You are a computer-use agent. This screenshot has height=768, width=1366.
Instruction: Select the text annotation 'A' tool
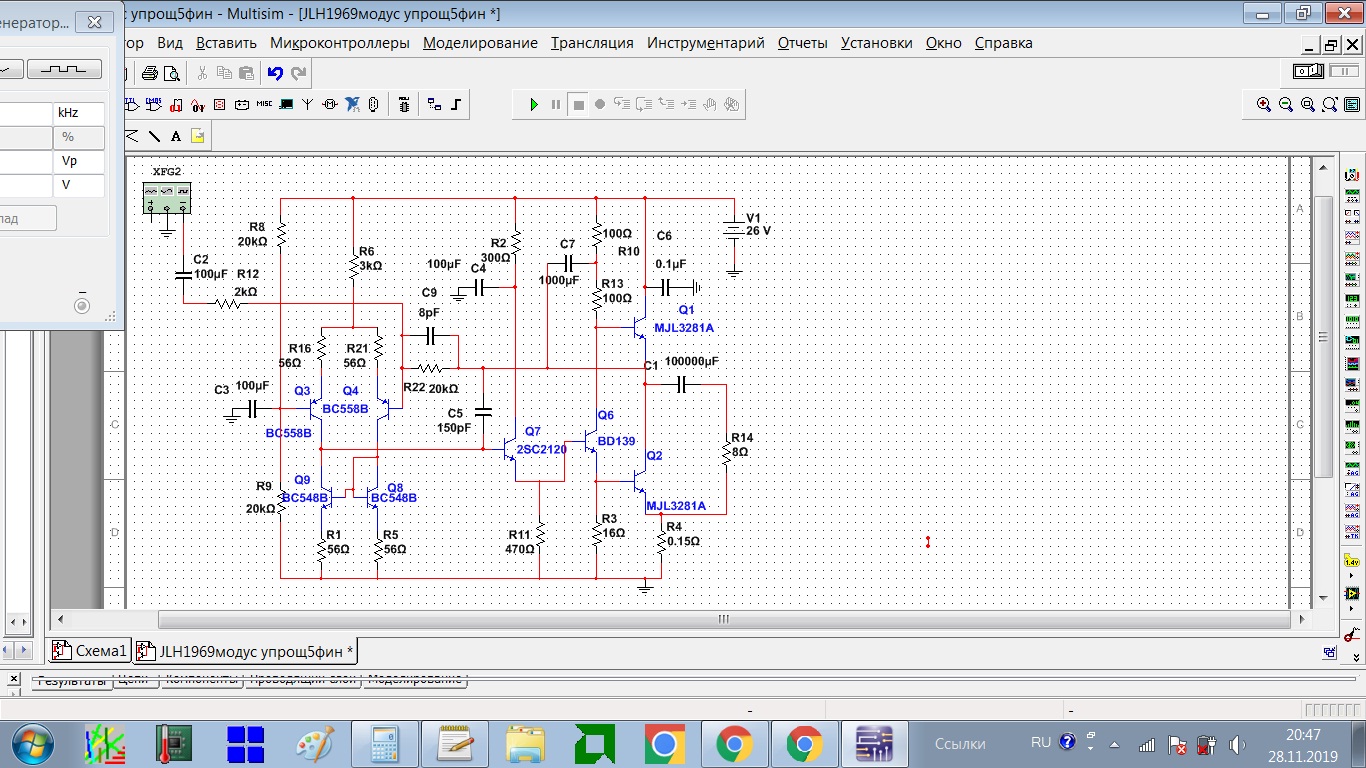coord(176,136)
